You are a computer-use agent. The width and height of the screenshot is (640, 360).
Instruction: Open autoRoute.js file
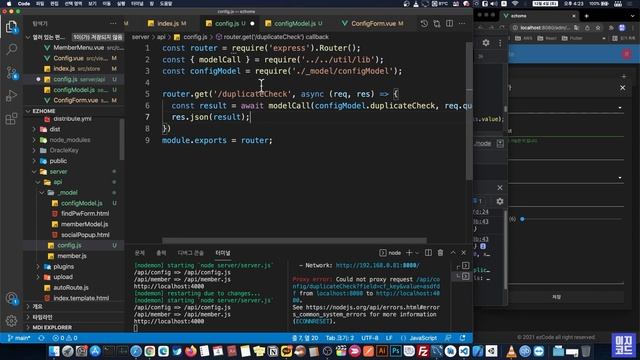click(71, 288)
